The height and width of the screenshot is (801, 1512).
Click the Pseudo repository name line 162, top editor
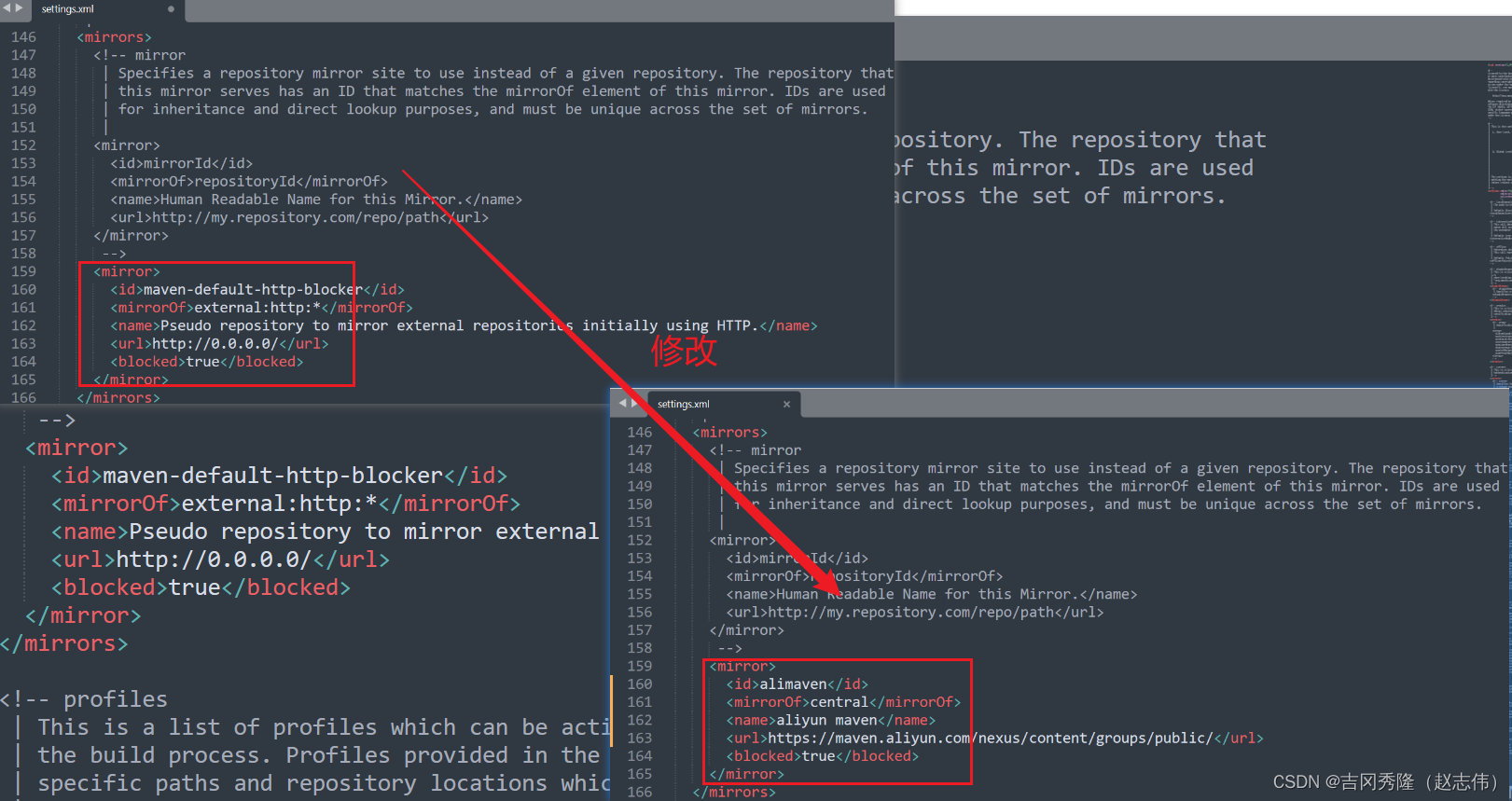pos(464,325)
